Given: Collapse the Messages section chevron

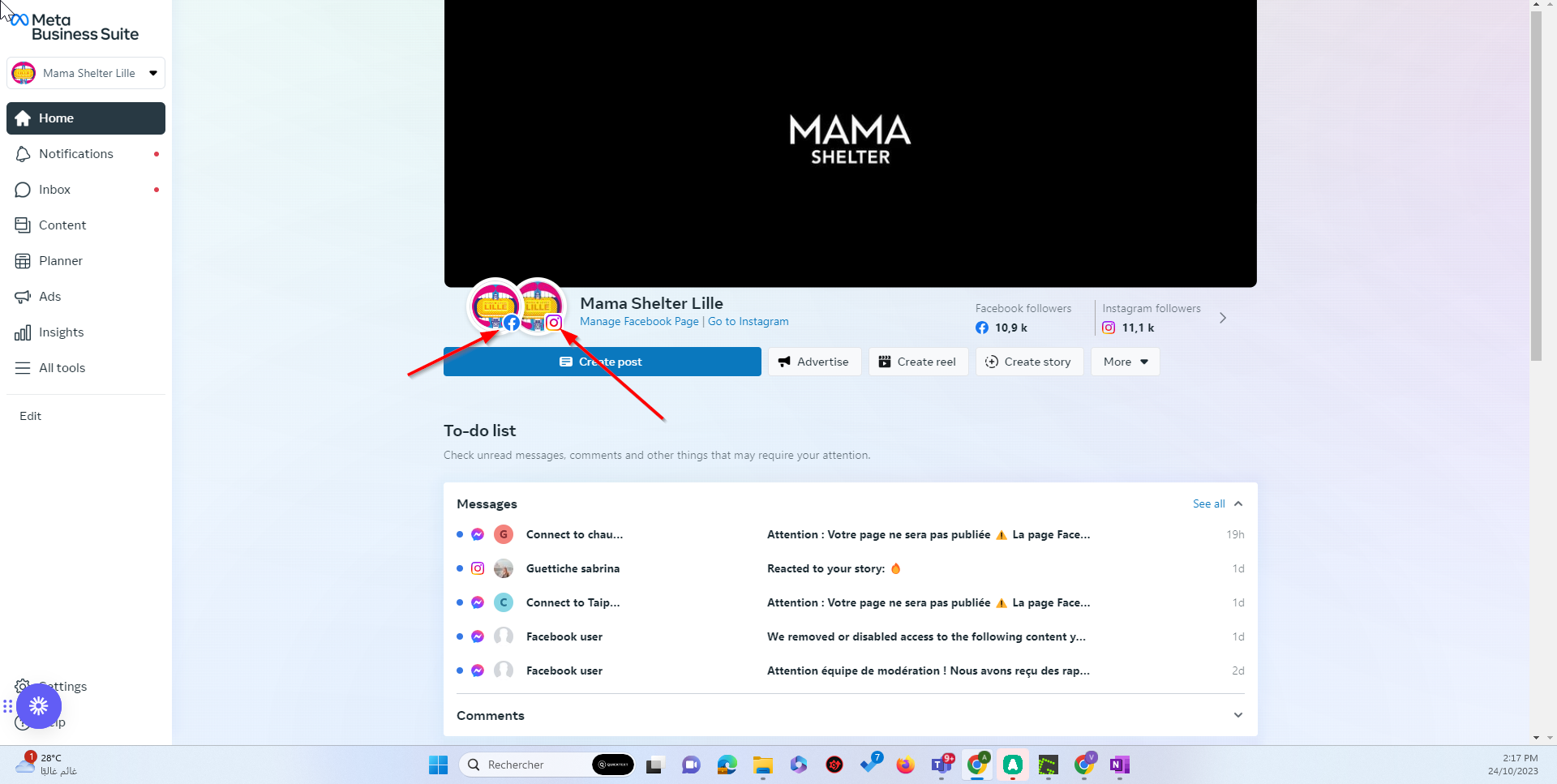Looking at the screenshot, I should point(1238,503).
